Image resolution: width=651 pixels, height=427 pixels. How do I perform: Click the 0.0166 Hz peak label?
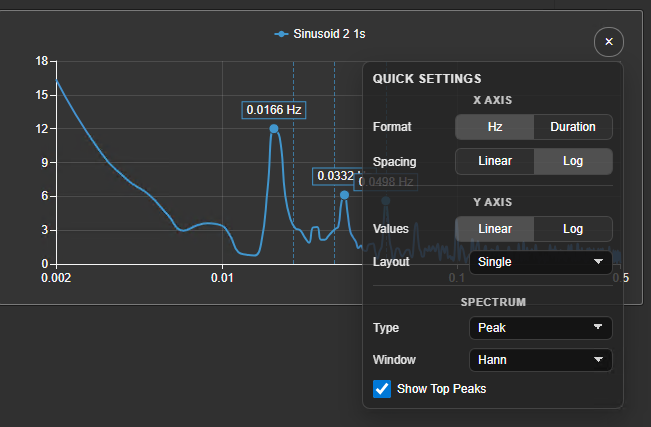click(x=274, y=110)
